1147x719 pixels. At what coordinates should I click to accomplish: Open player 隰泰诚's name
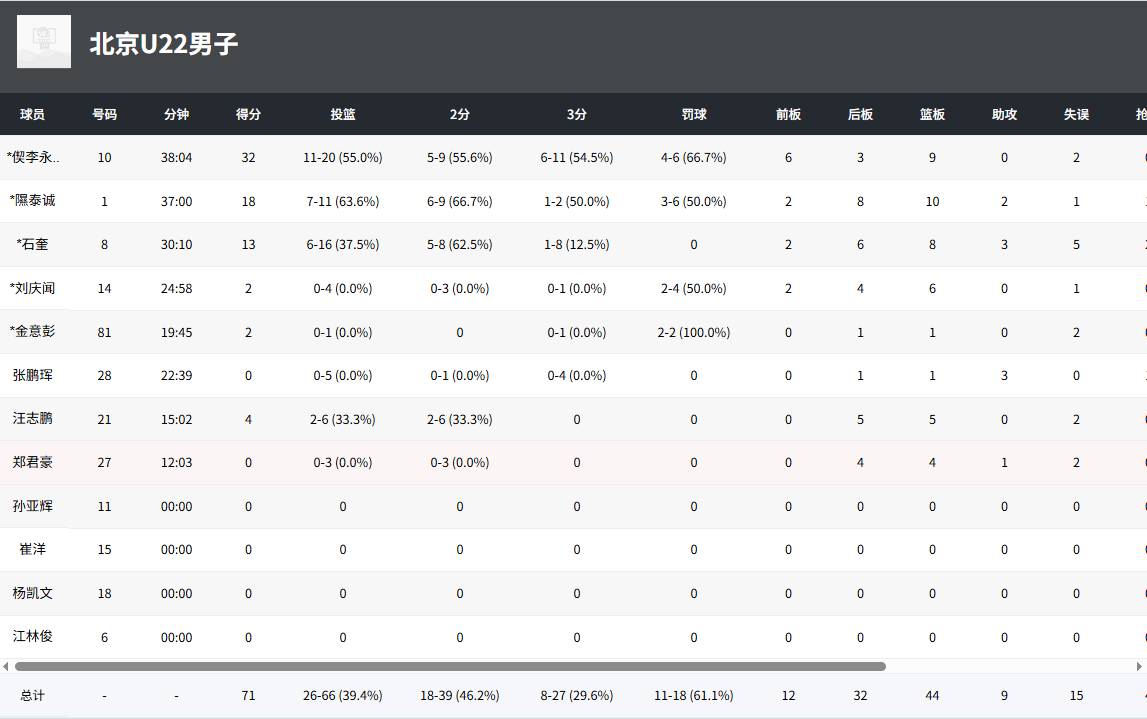[33, 201]
